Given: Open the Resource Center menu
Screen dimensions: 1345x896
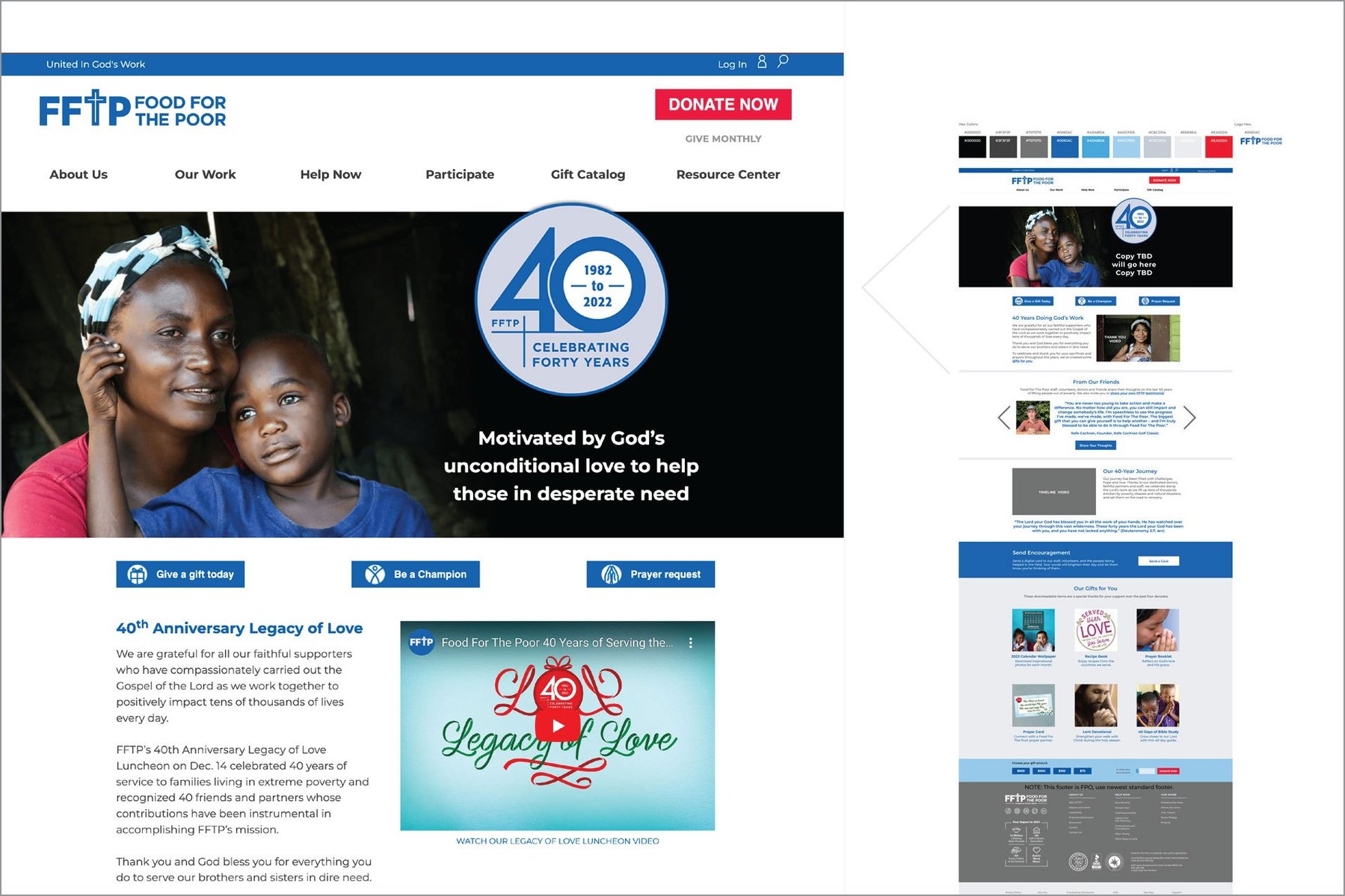Looking at the screenshot, I should pos(728,174).
